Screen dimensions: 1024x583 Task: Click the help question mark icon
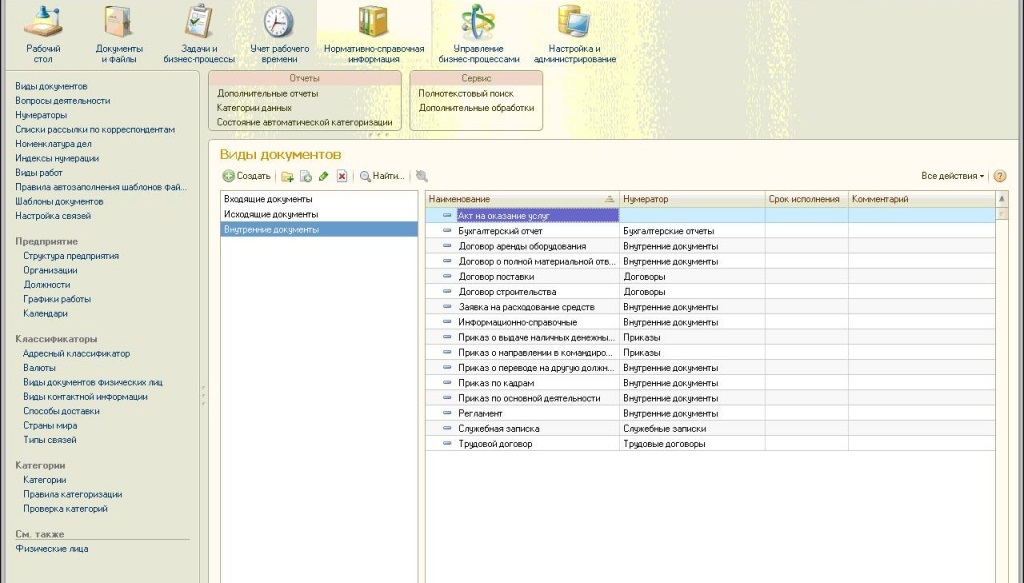pos(999,176)
